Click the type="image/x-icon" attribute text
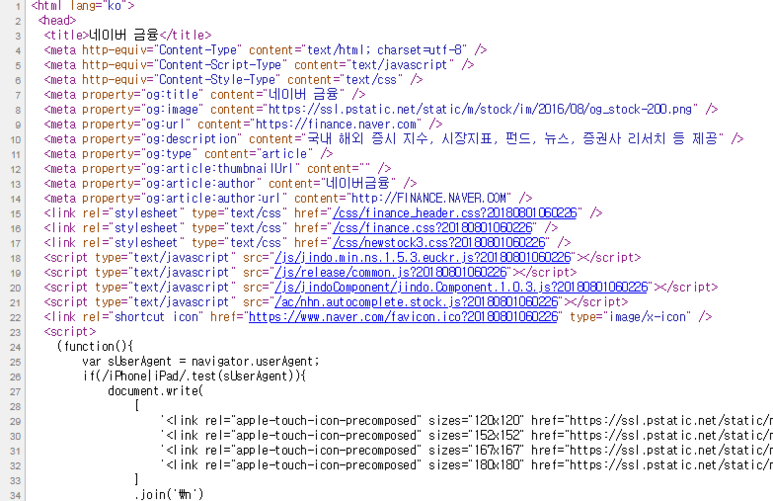The width and height of the screenshot is (773, 501). [x=631, y=317]
